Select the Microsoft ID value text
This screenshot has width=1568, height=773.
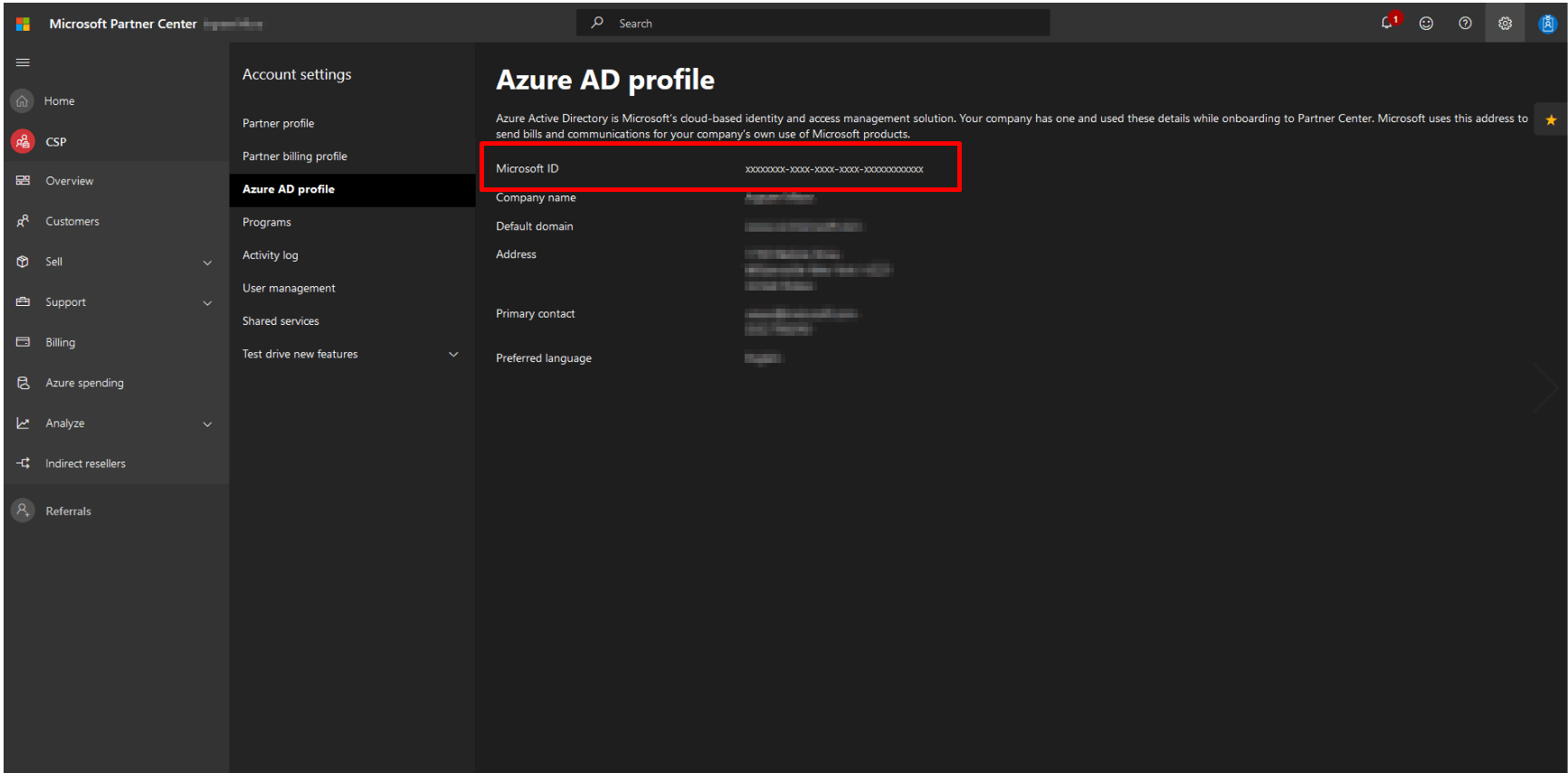[x=833, y=169]
